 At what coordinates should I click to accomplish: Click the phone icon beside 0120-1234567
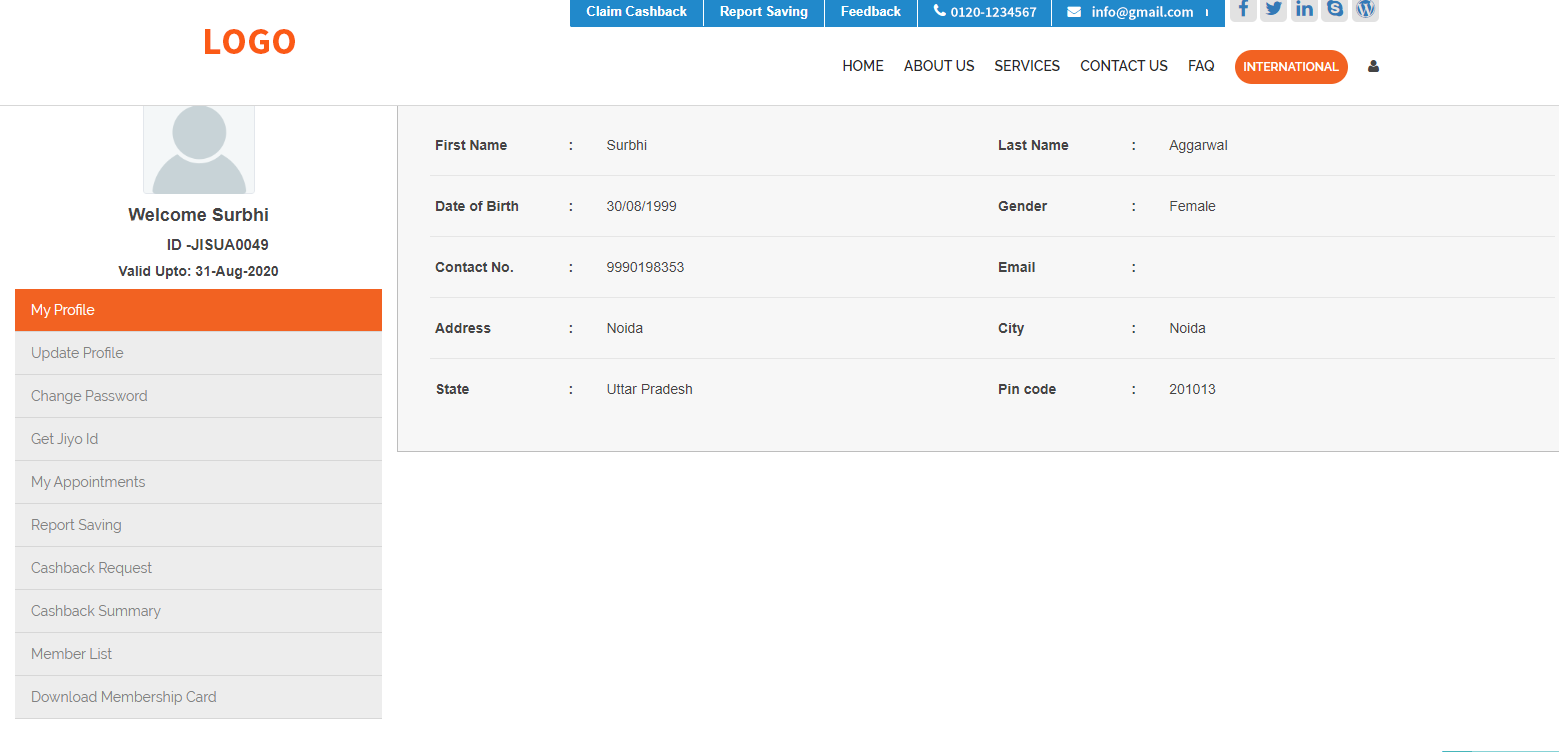coord(938,11)
